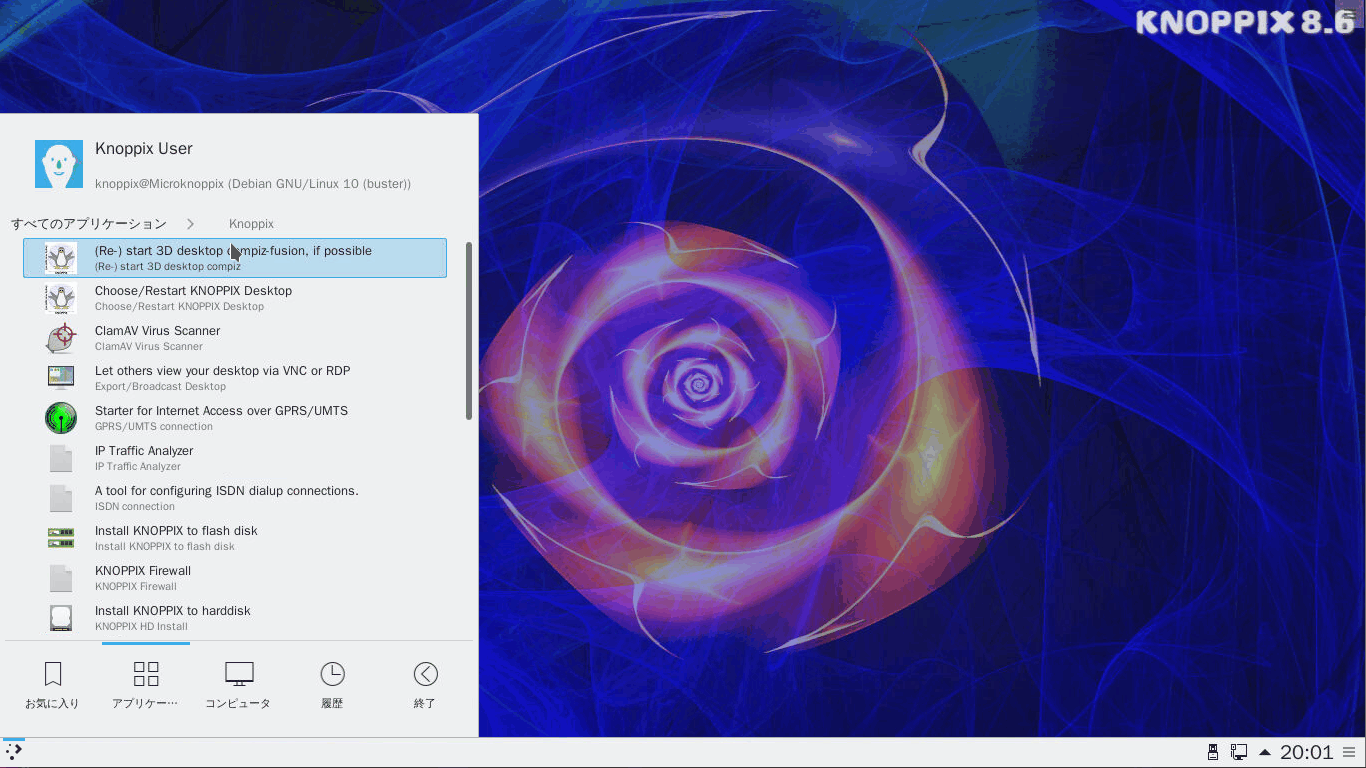The width and height of the screenshot is (1366, 768).
Task: Switch to the コンピュータ computer tab
Action: coord(238,685)
